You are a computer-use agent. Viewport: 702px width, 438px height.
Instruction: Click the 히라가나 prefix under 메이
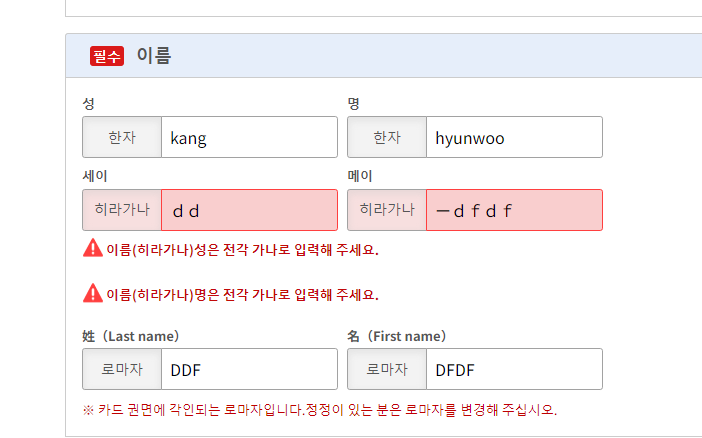[387, 210]
